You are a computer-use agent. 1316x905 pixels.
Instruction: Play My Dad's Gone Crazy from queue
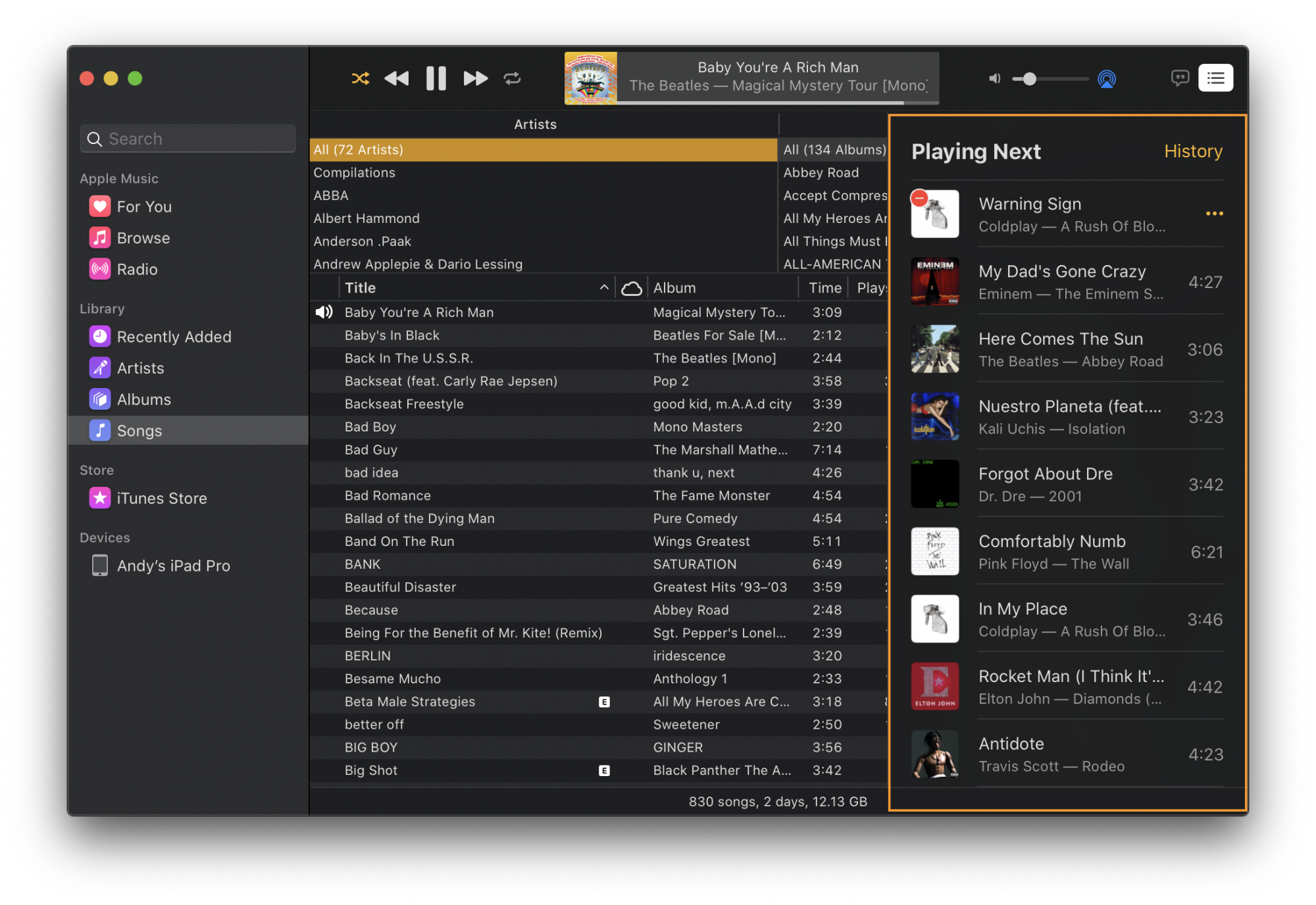pos(1067,281)
